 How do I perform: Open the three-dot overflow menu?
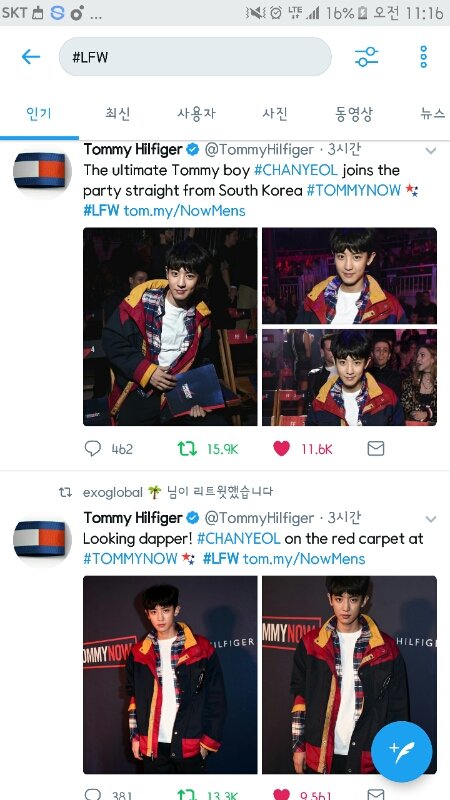pyautogui.click(x=423, y=57)
